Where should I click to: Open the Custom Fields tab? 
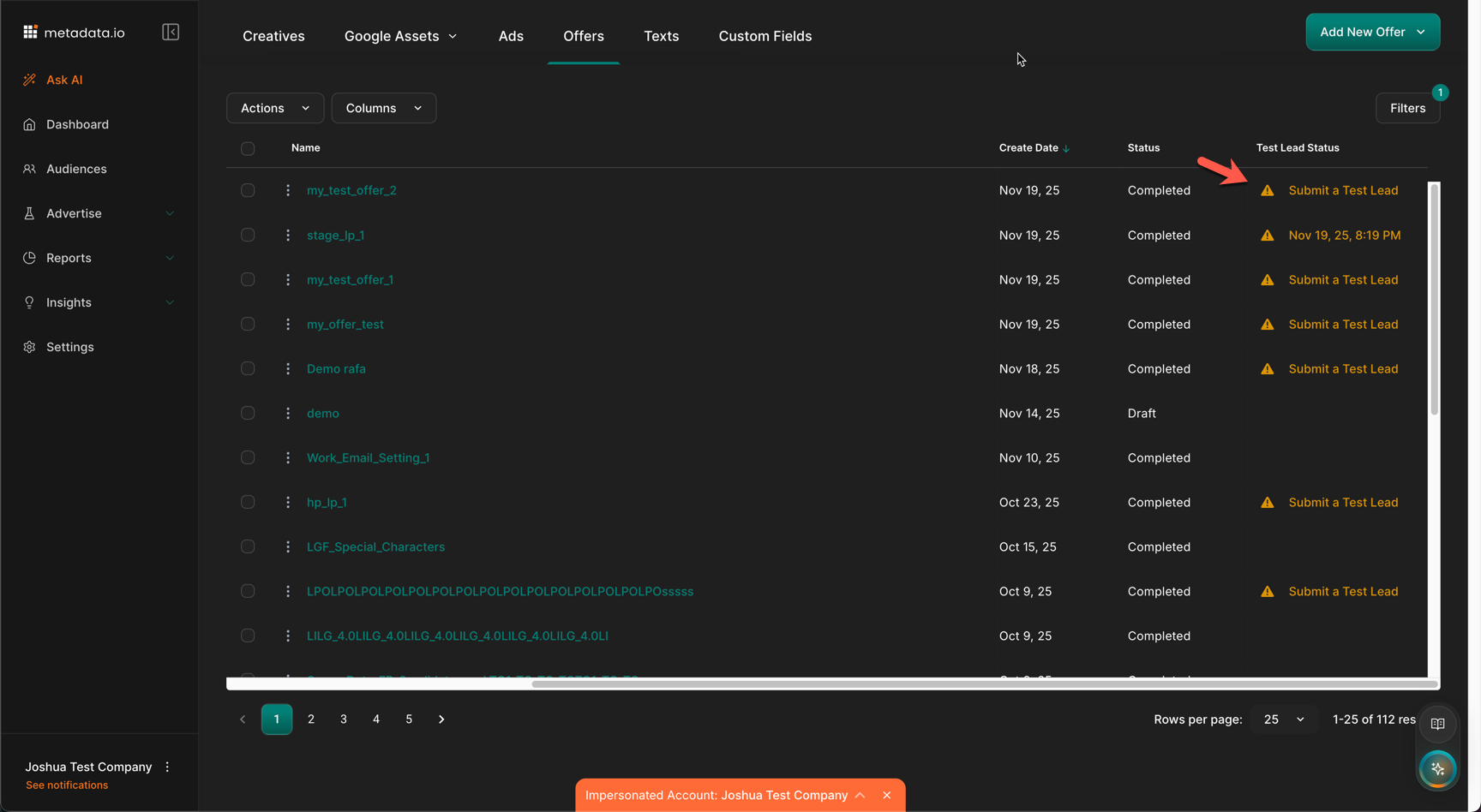click(764, 36)
